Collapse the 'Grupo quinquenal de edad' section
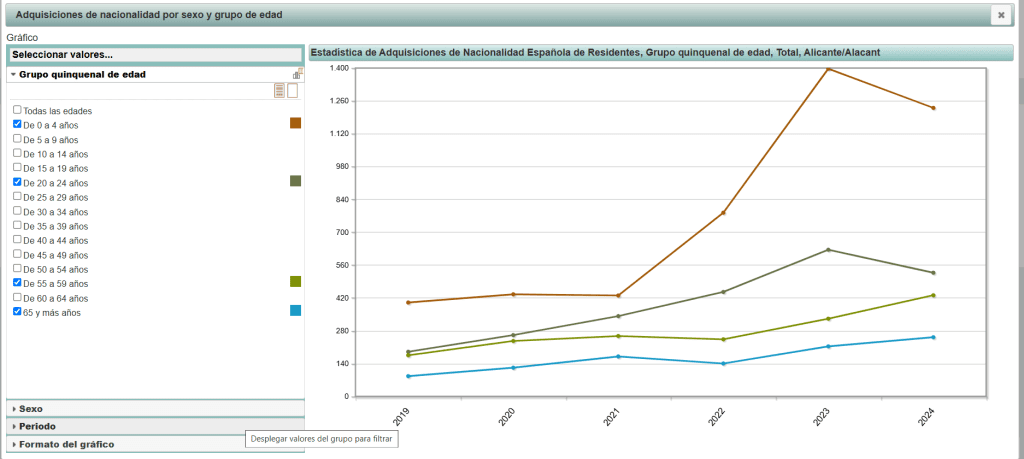 click(x=82, y=74)
